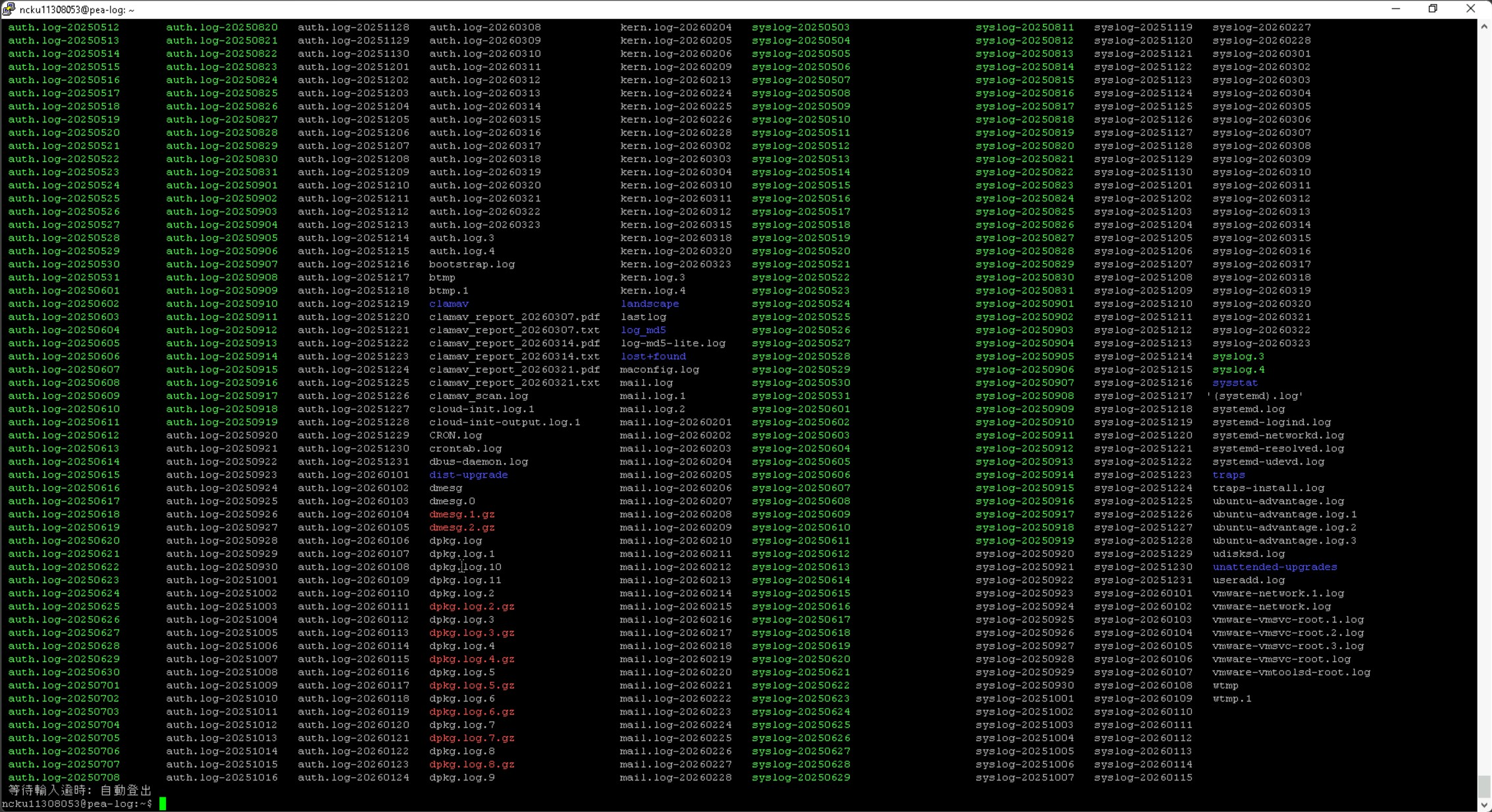Click syslog-20251119 file name
The image size is (1492, 812).
[1143, 27]
